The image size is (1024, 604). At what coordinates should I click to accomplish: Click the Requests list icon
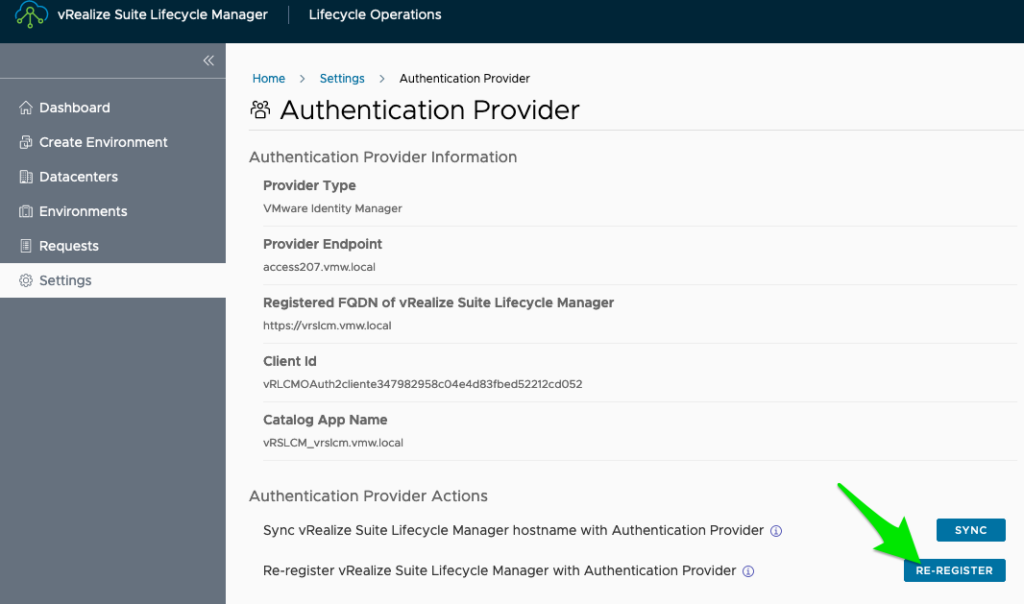click(25, 246)
